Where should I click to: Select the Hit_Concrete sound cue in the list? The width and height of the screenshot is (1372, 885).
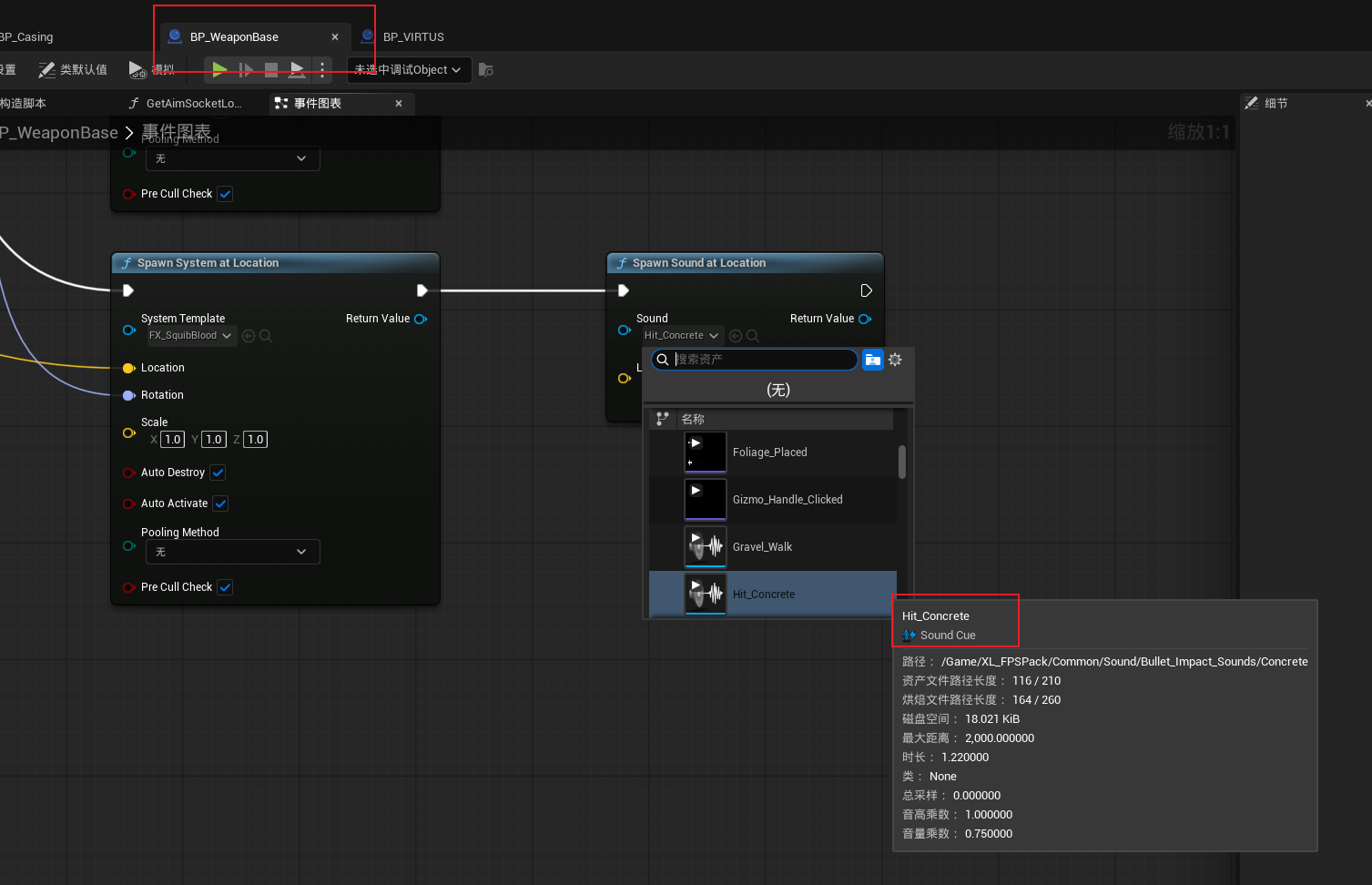coord(773,595)
